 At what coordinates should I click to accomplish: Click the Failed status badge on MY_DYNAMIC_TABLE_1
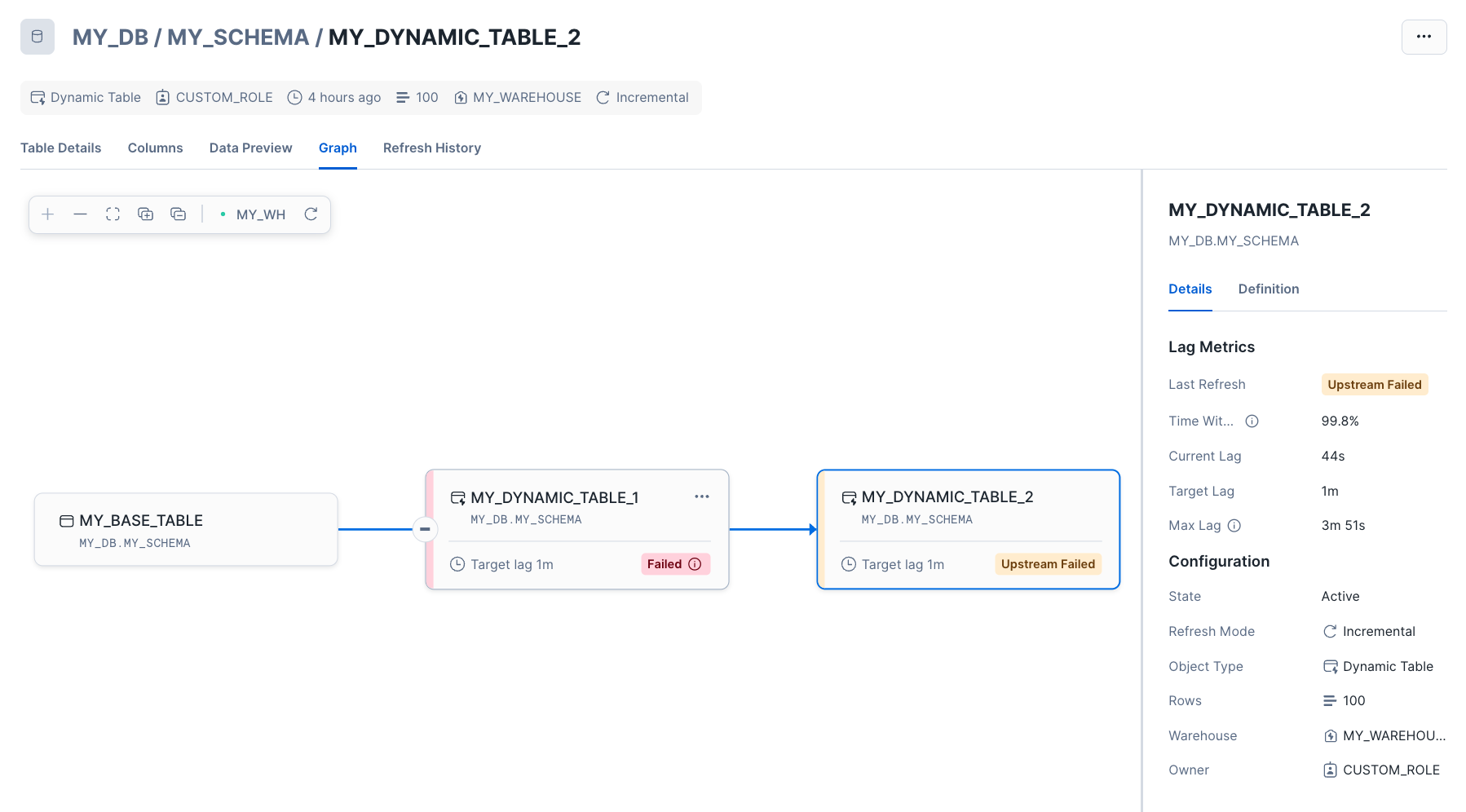tap(675, 563)
